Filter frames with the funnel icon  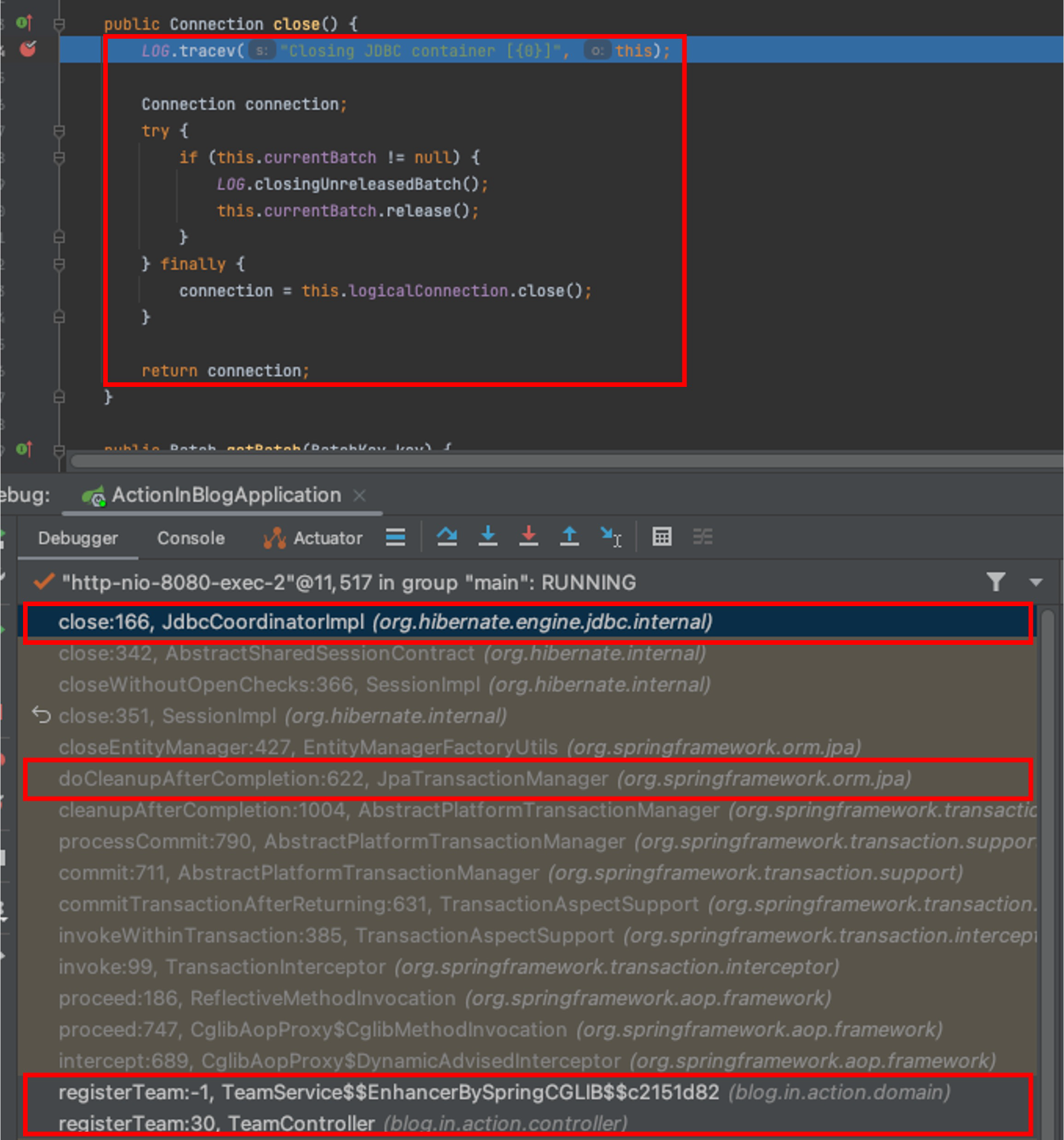(996, 582)
